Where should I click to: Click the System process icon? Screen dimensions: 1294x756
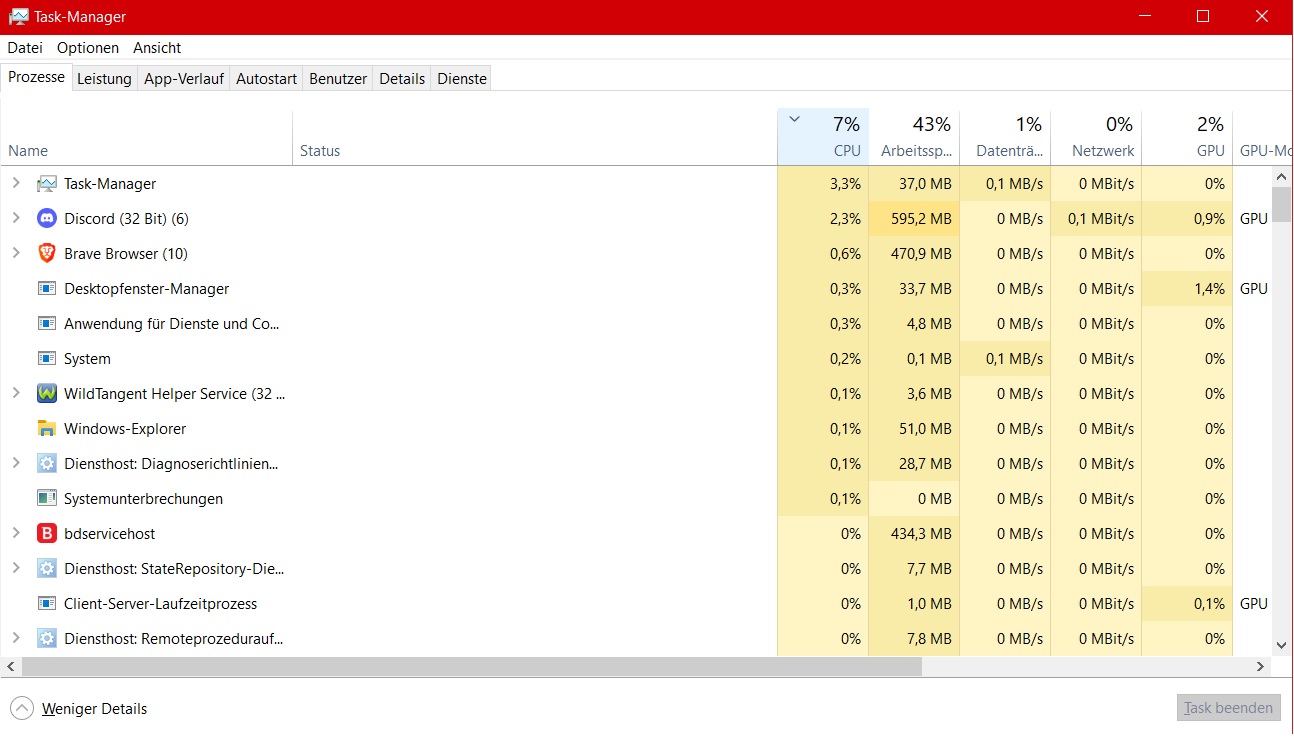[x=47, y=359]
